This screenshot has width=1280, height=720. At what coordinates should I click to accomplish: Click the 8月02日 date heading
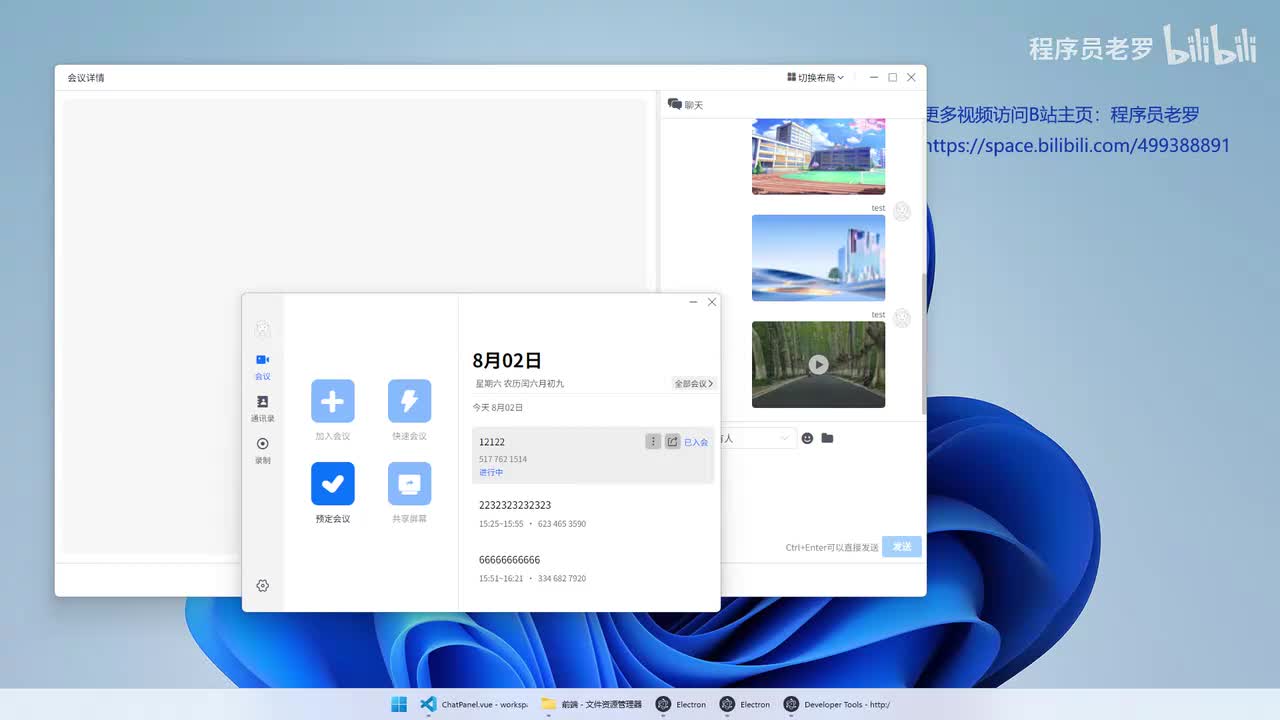click(507, 360)
